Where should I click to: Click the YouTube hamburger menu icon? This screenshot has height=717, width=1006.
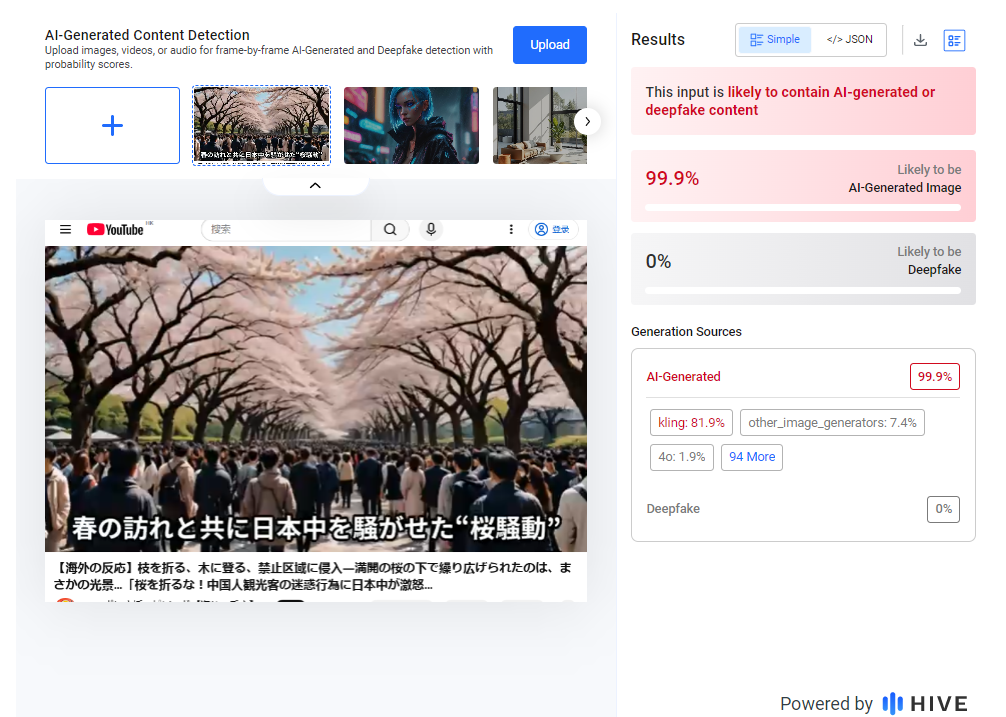tap(65, 229)
